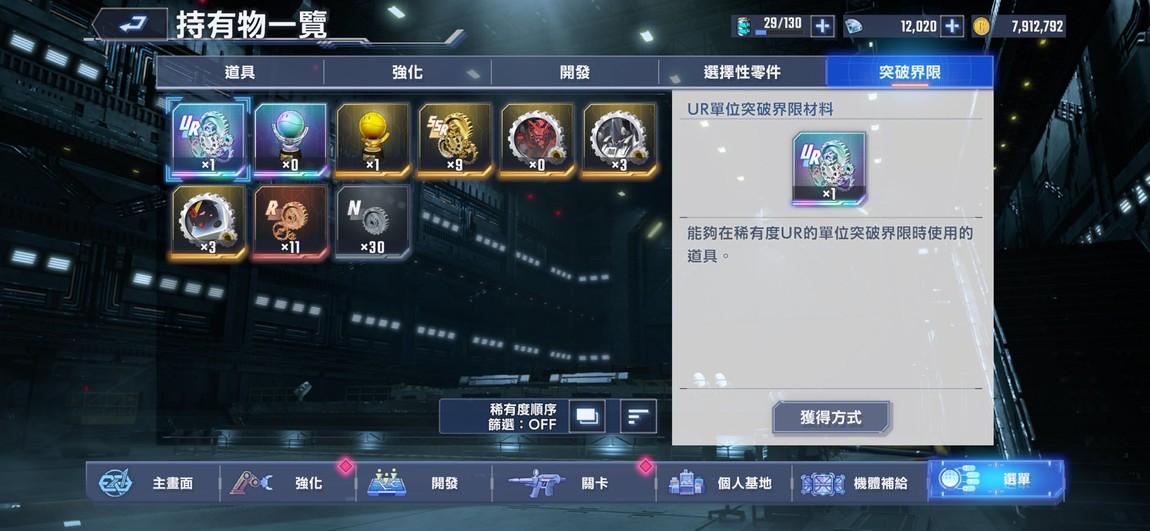Switch to the 道具 tab
1150x531 pixels.
point(240,72)
